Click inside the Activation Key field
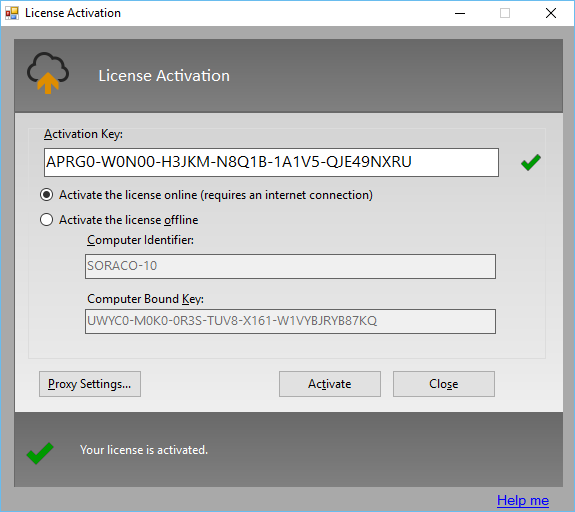Image resolution: width=575 pixels, height=512 pixels. [x=271, y=162]
